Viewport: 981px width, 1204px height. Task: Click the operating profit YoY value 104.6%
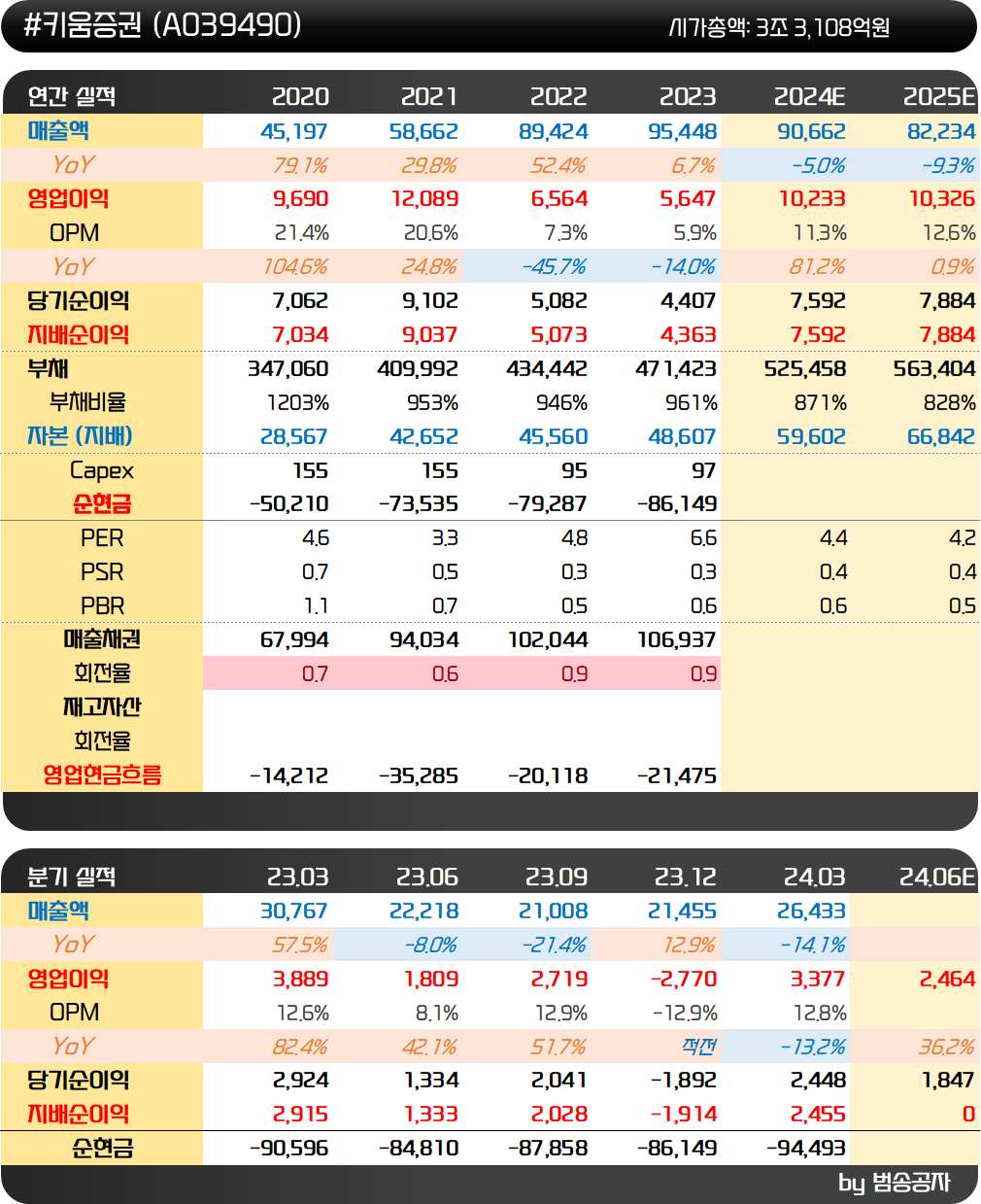295,266
